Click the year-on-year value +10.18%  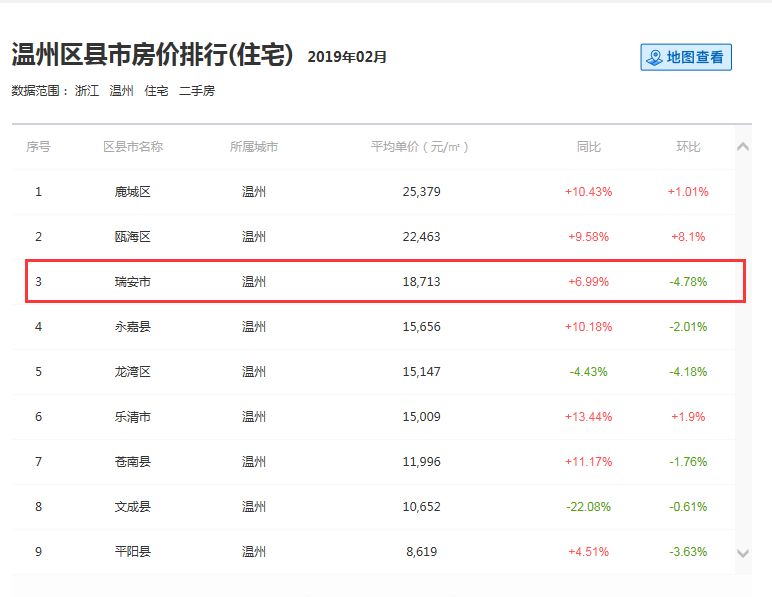(588, 326)
